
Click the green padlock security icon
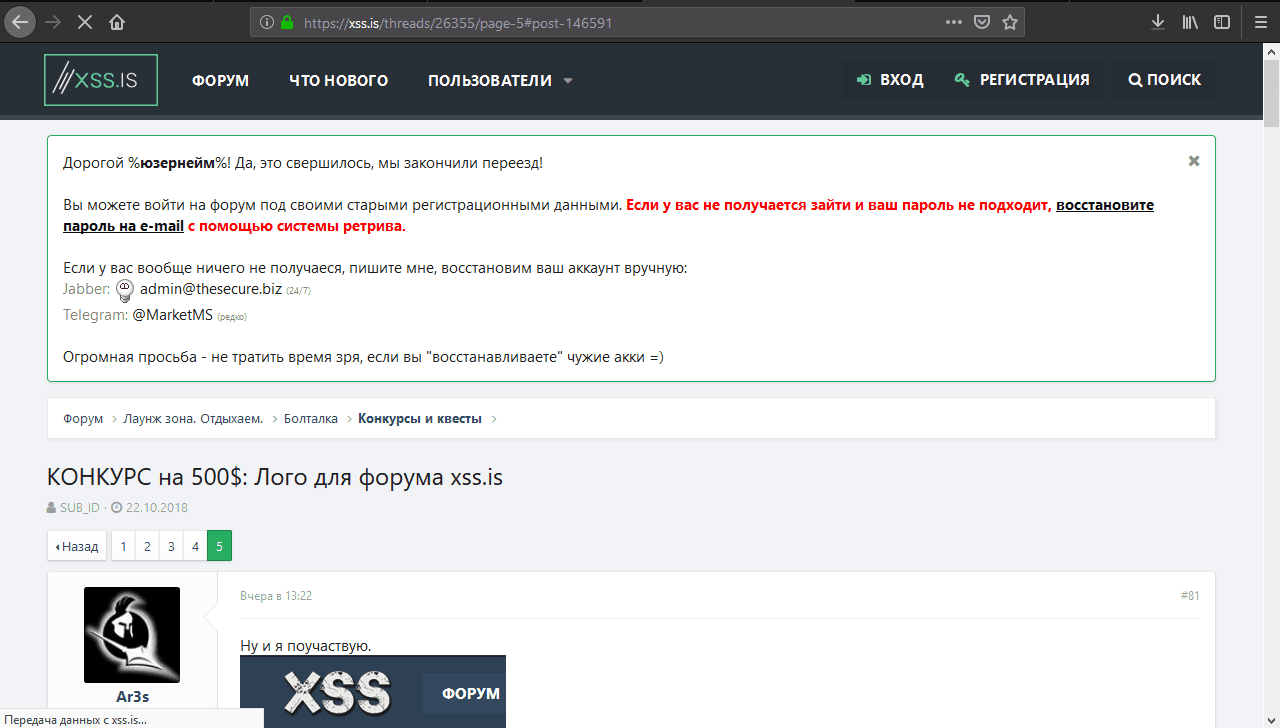[x=287, y=22]
